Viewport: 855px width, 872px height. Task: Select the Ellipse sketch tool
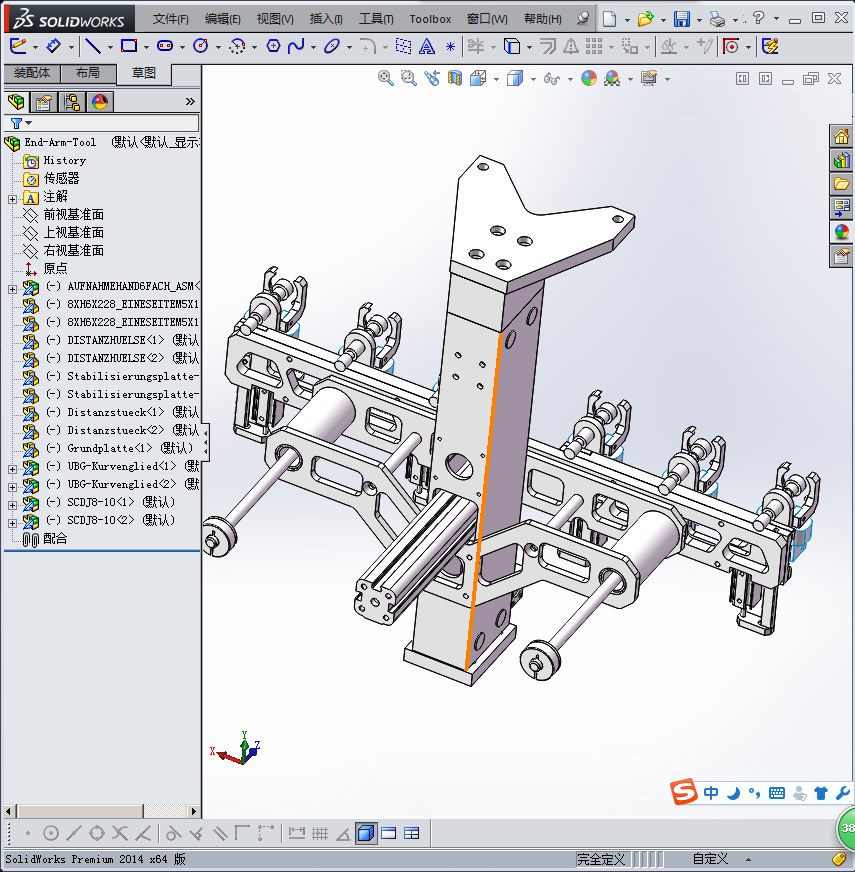pyautogui.click(x=332, y=46)
